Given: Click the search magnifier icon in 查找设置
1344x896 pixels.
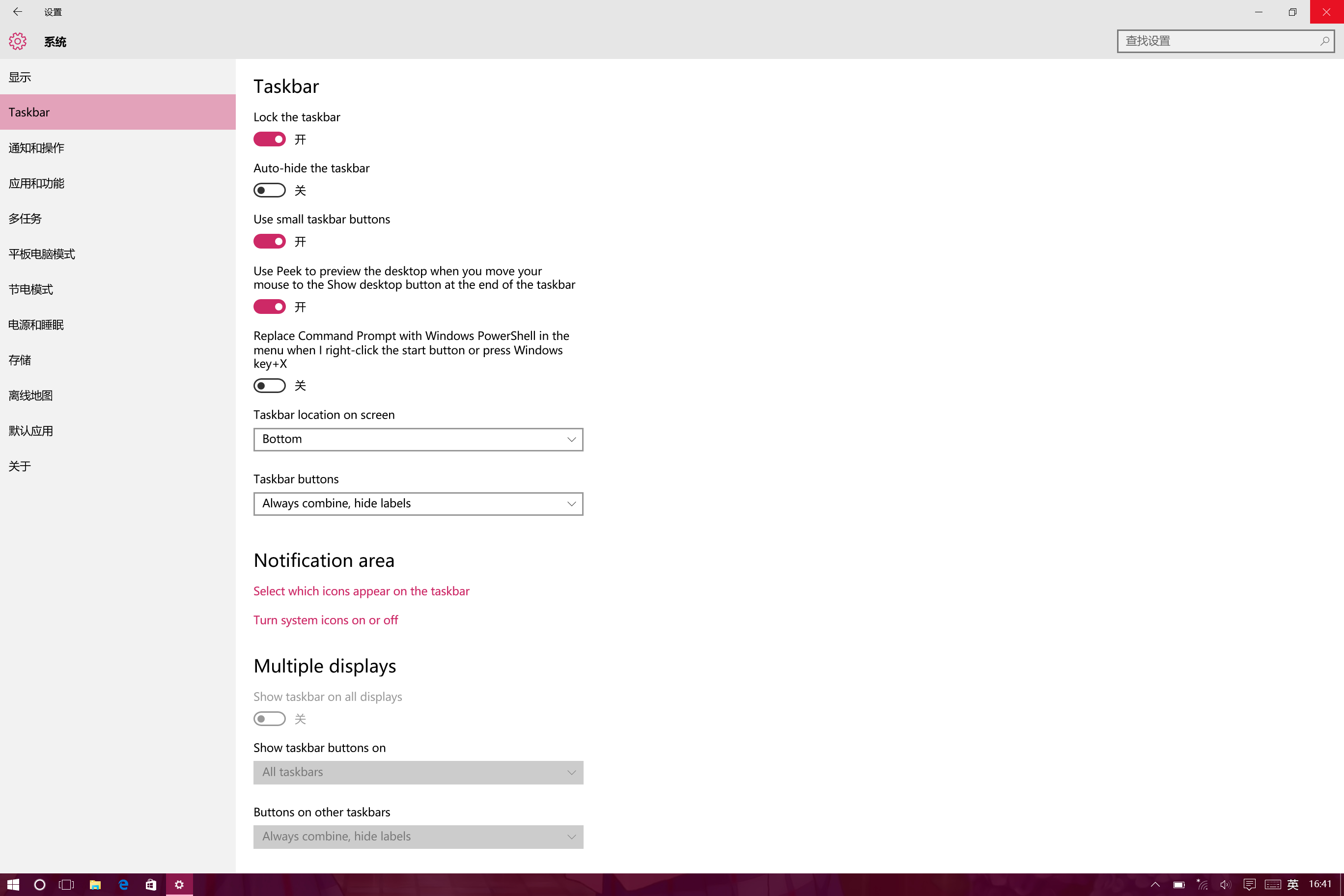Looking at the screenshot, I should pos(1324,41).
